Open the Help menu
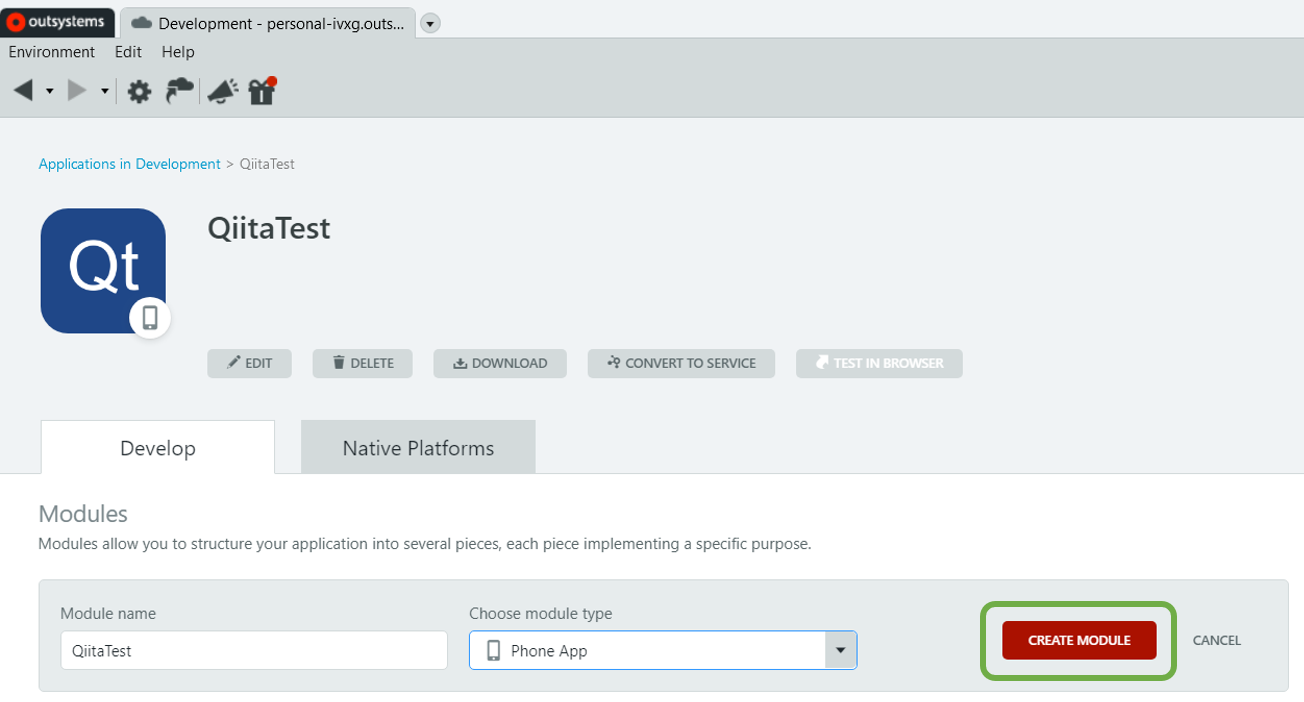Screen dimensions: 1304x702 [178, 52]
